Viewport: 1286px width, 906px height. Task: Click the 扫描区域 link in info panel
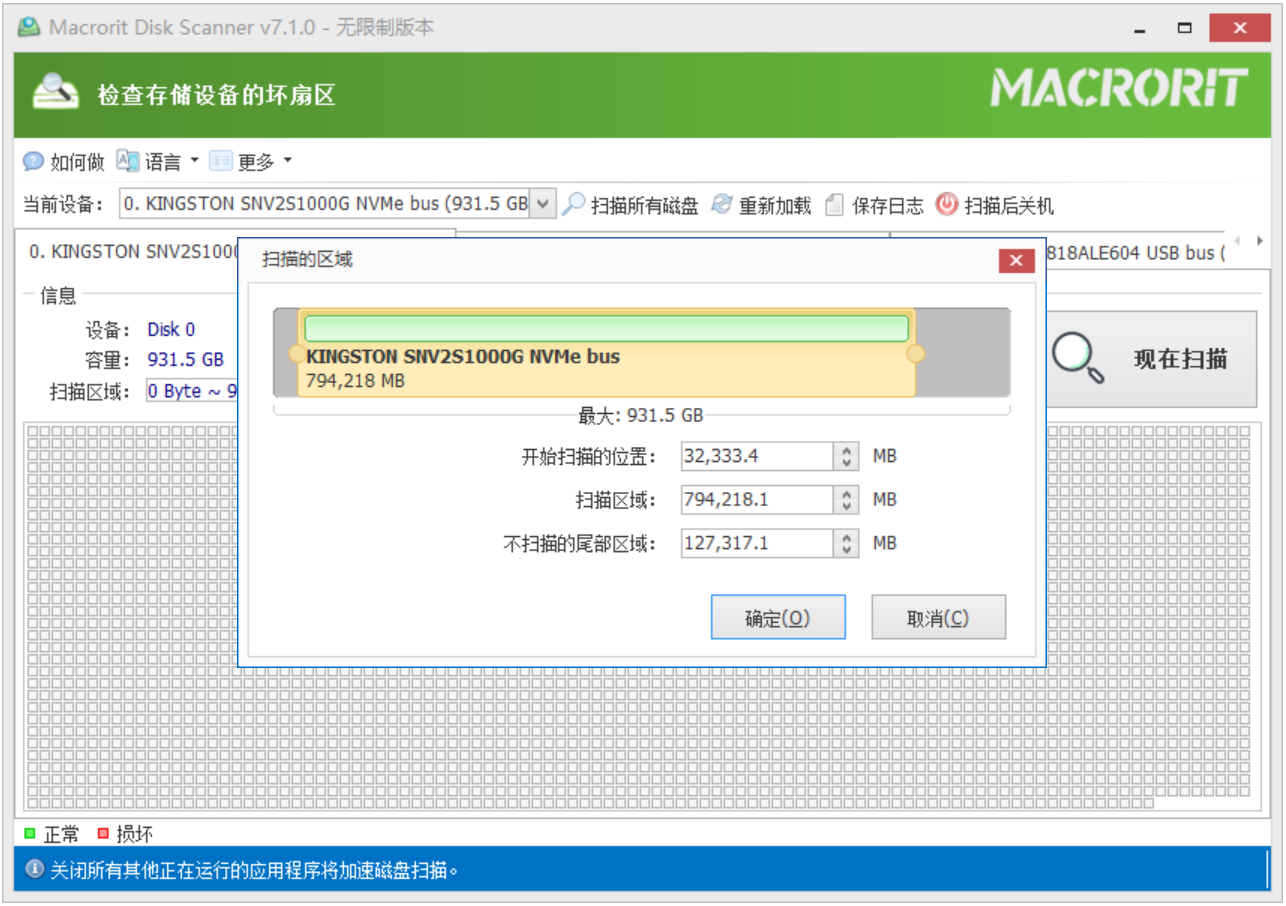point(192,391)
